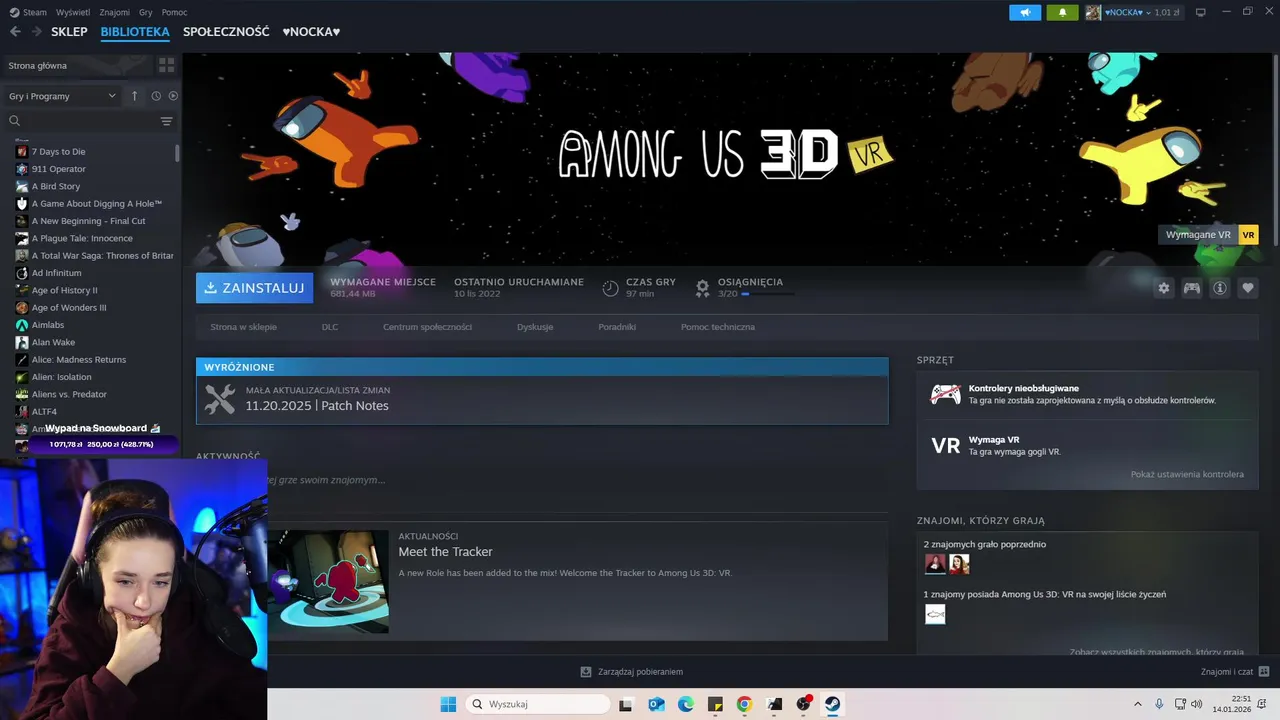Toggle show ready-to-play games icon
Viewport: 1280px width, 720px height.
tap(173, 96)
